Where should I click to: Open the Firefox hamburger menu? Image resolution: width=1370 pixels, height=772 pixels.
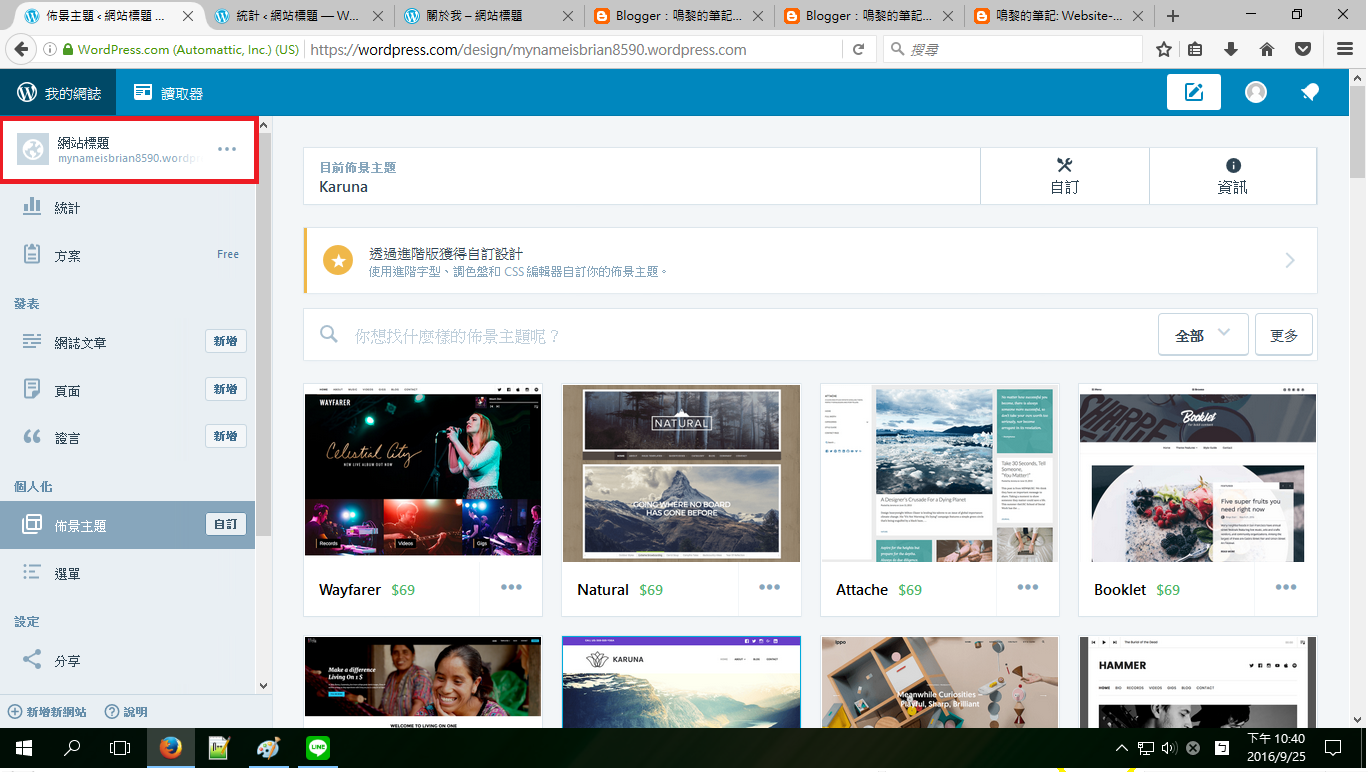pyautogui.click(x=1345, y=49)
